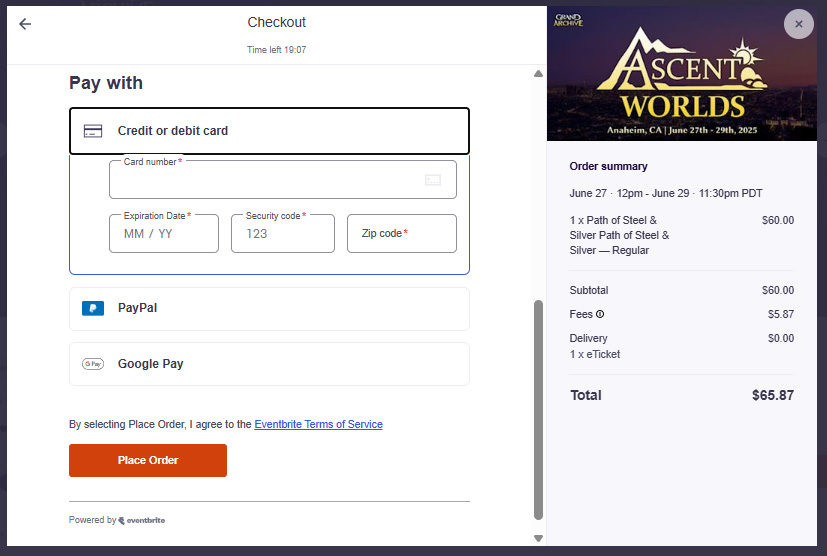Click the 'Pay with' heading
The width and height of the screenshot is (827, 556).
coord(106,83)
